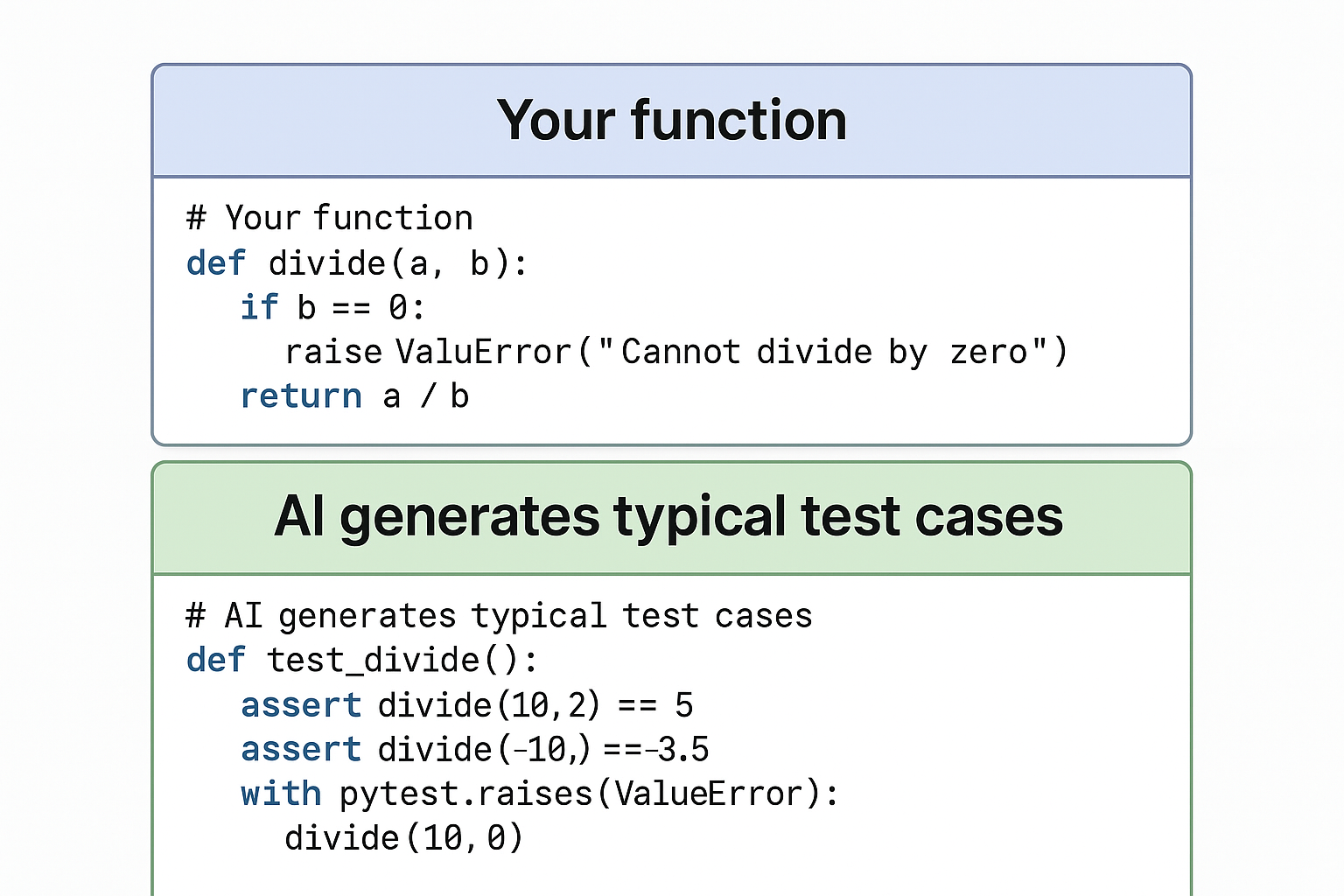Click the "def" keyword before divide(a, b)

click(x=215, y=263)
